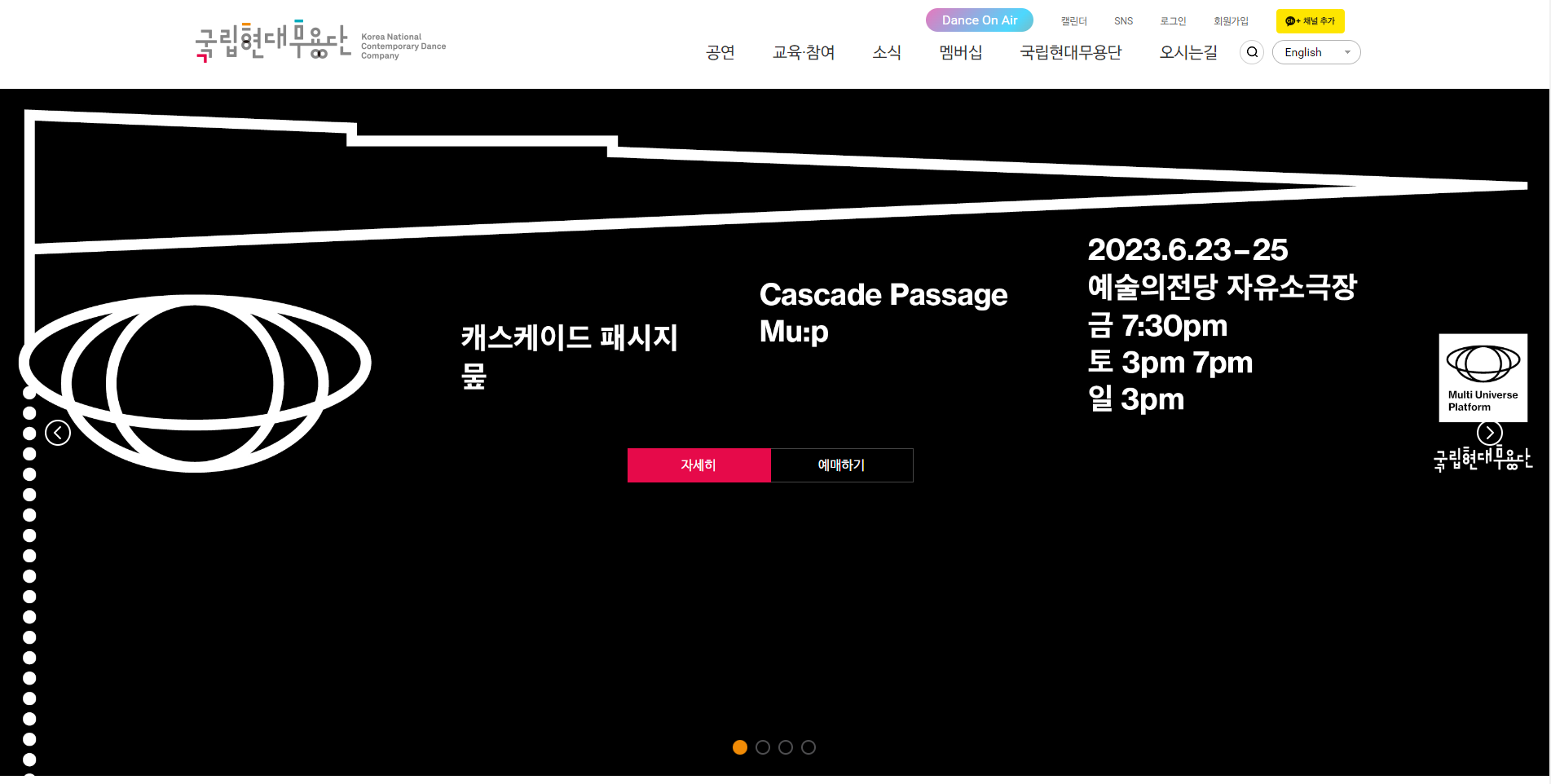This screenshot has height=784, width=1551.
Task: Click the Multi Universe Platform logo tile
Action: [x=1483, y=377]
